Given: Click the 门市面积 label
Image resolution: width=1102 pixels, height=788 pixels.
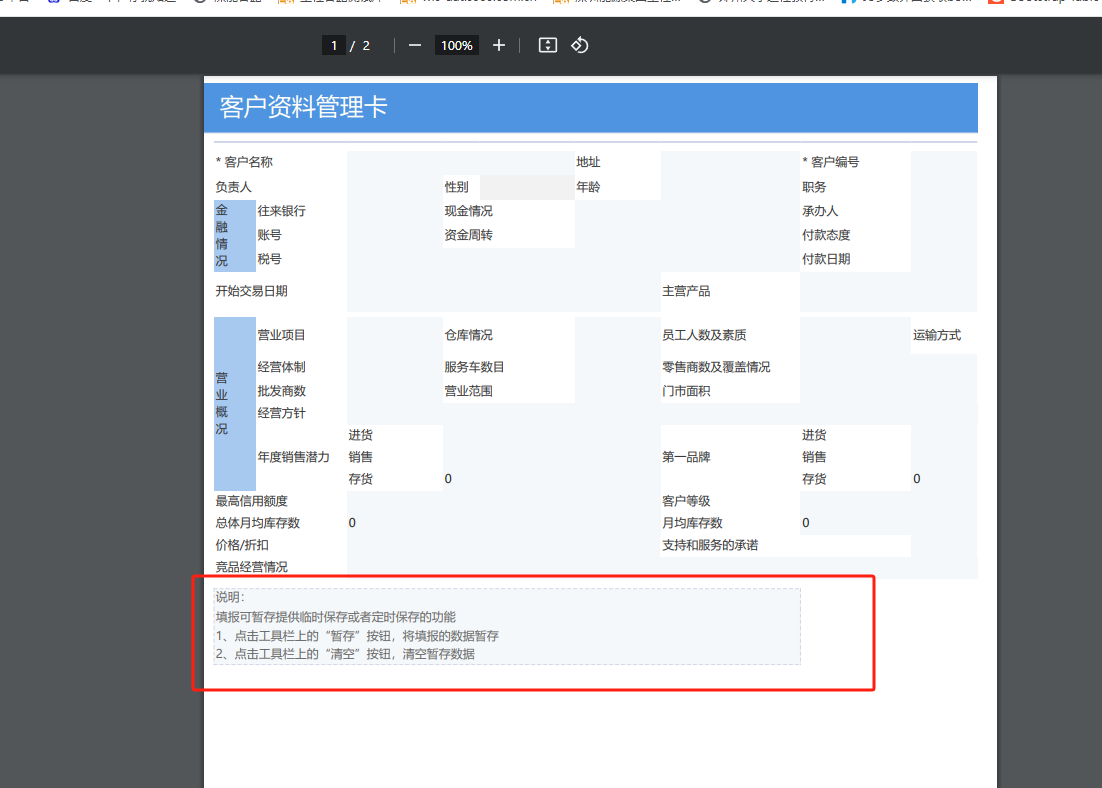Looking at the screenshot, I should pyautogui.click(x=686, y=391).
